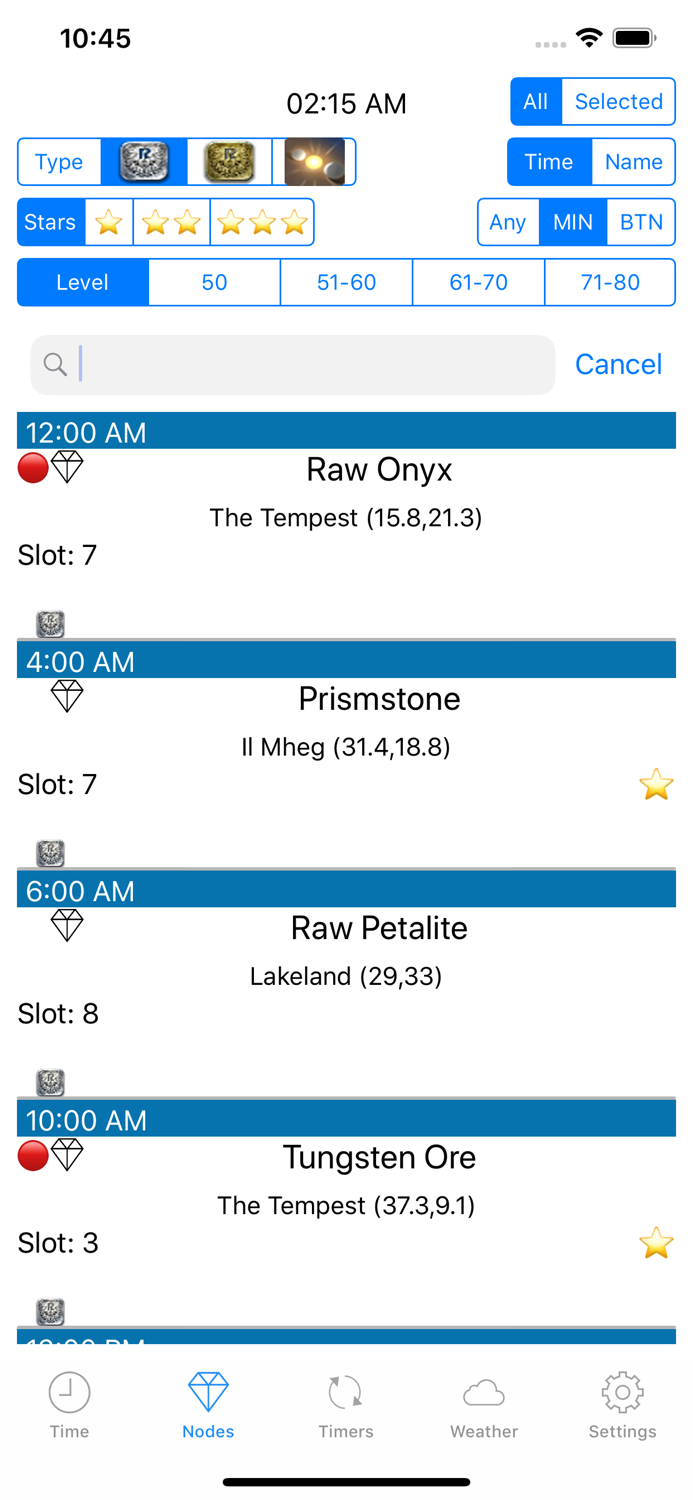Tap the yellow star on Tungsten Ore row
Viewport: 693px width, 1500px height.
(x=656, y=1243)
